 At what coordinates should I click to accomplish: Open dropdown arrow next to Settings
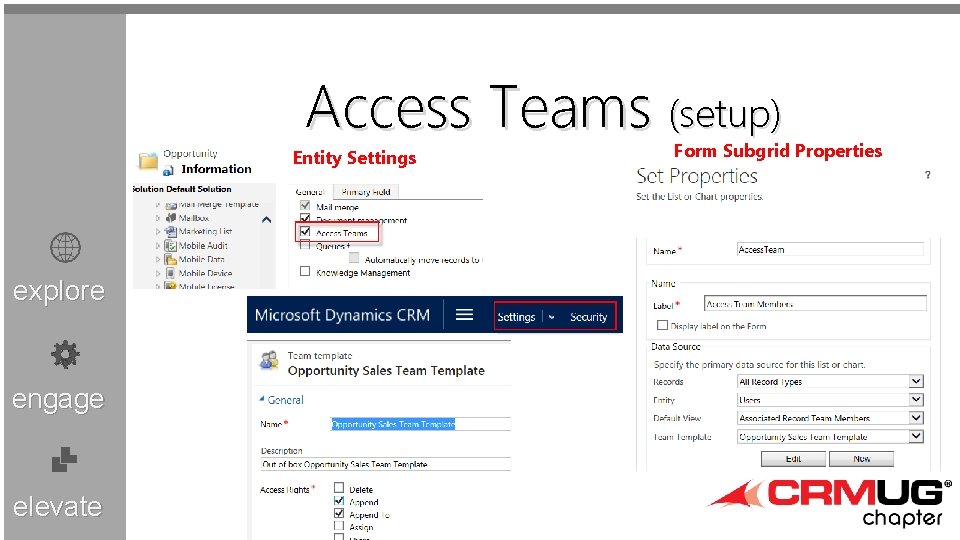point(552,317)
